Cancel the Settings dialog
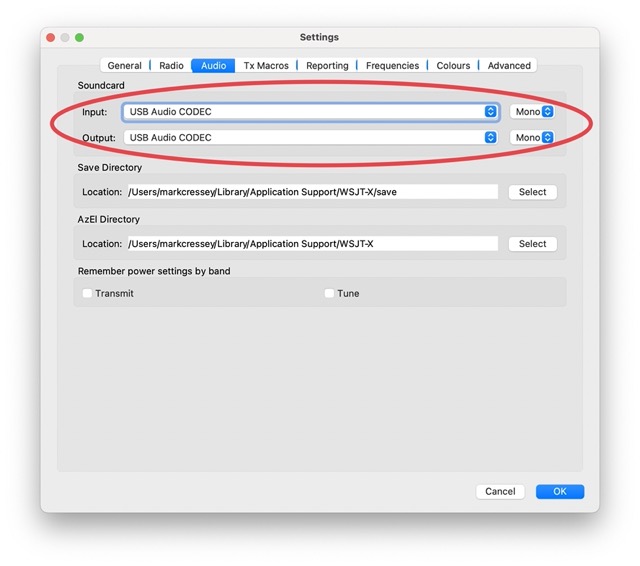This screenshot has width=640, height=566. point(500,491)
